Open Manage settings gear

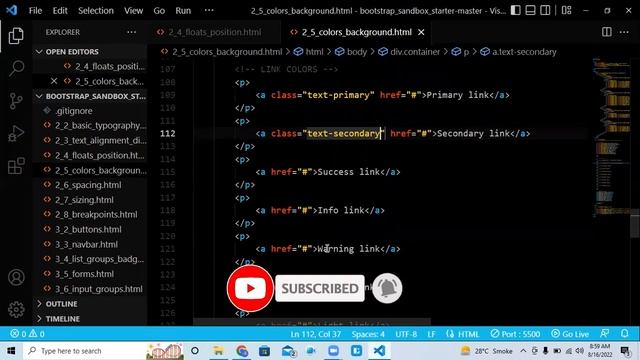(x=16, y=309)
